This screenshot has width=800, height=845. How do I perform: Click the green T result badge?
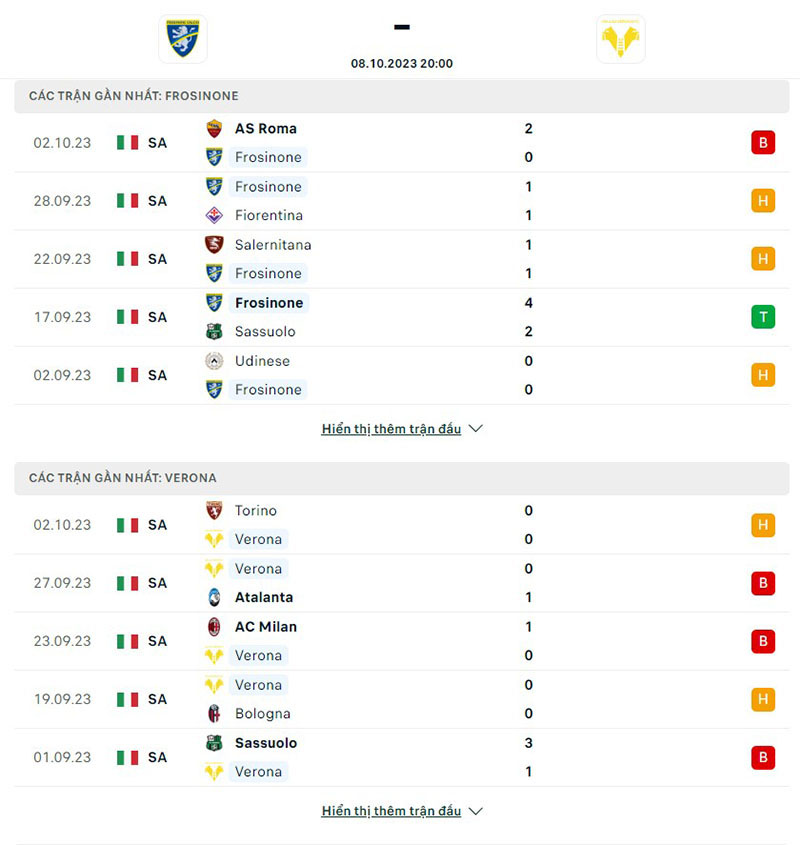pyautogui.click(x=763, y=317)
